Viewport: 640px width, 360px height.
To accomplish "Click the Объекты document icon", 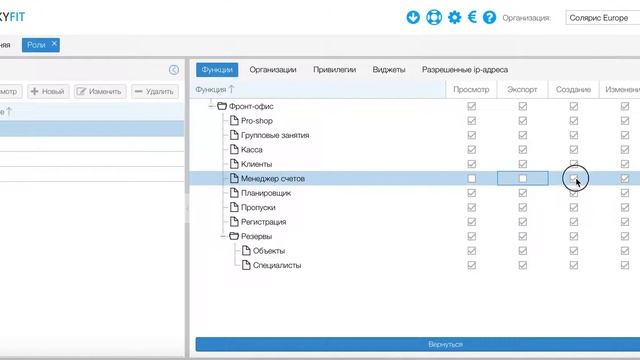I will (246, 251).
